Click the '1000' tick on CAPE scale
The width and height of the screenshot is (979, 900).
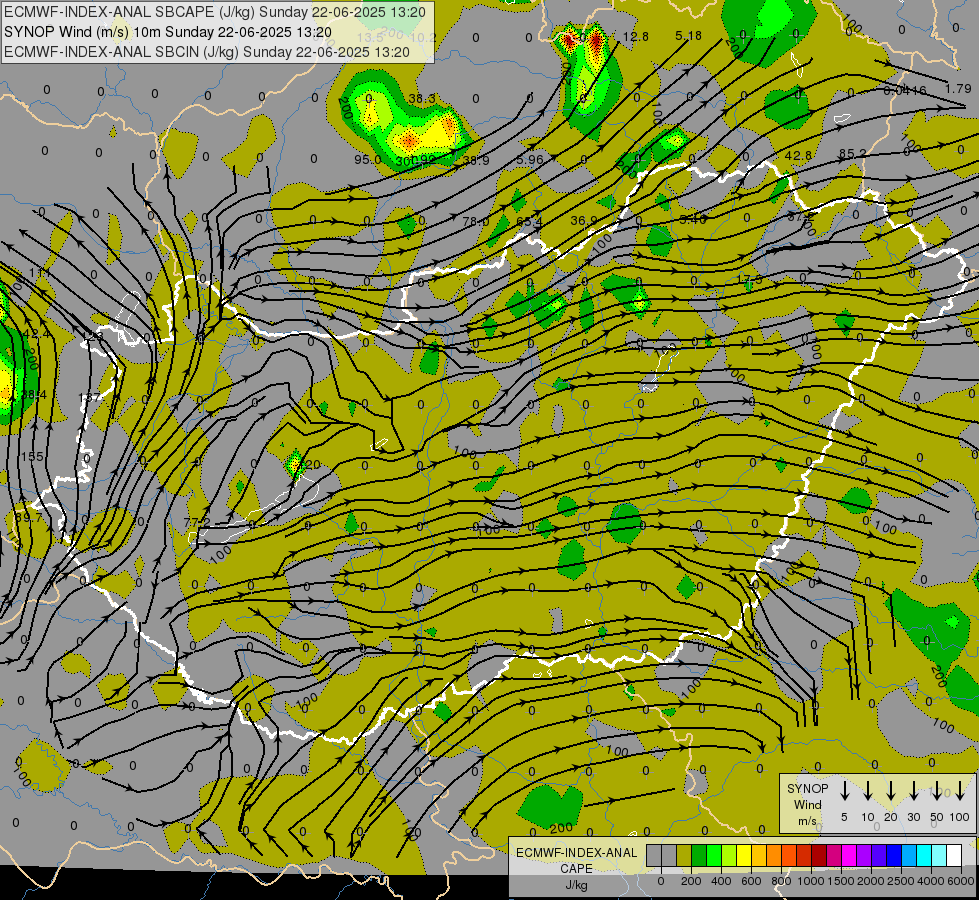[811, 881]
